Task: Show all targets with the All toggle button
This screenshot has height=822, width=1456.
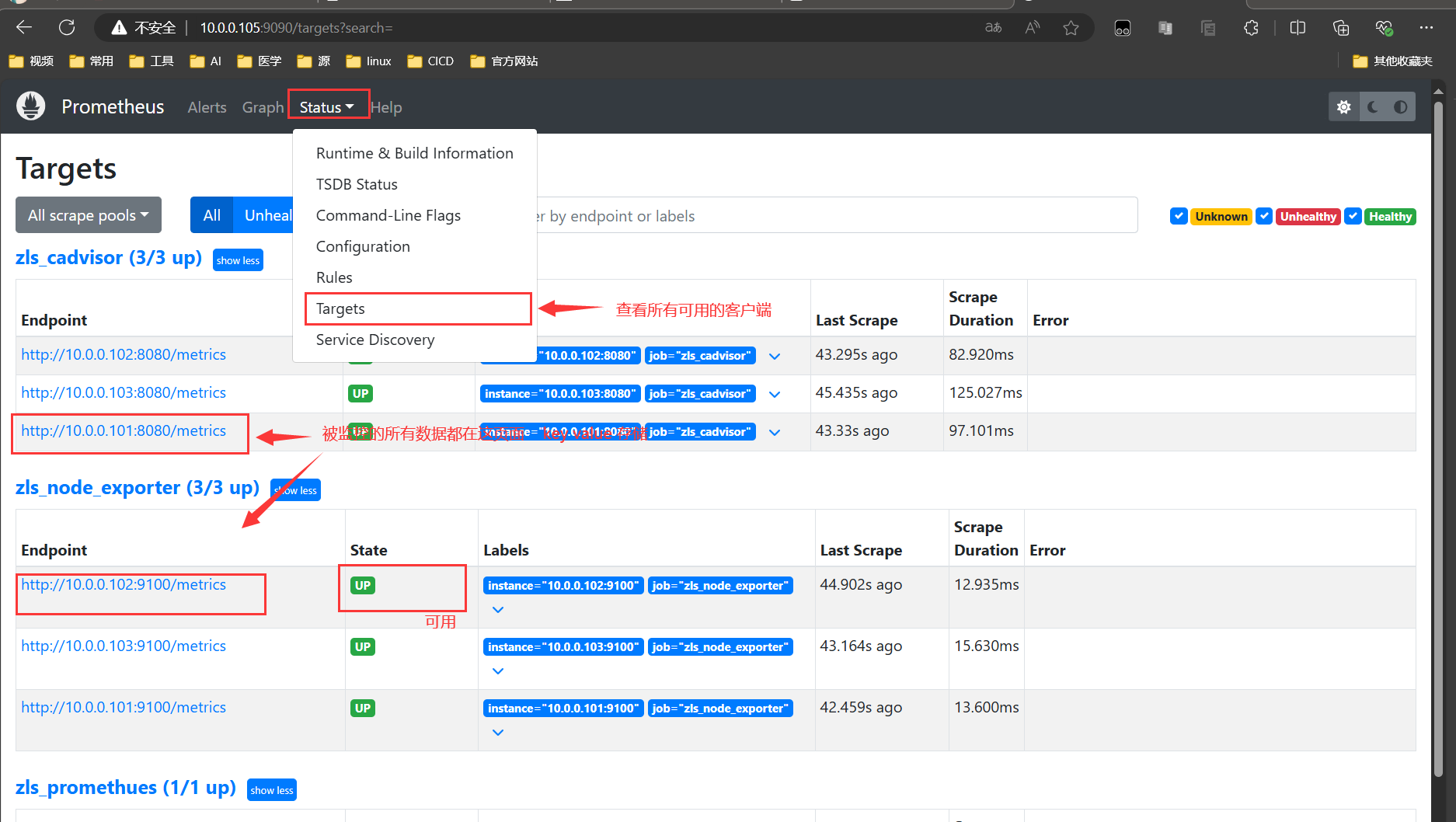Action: (211, 215)
